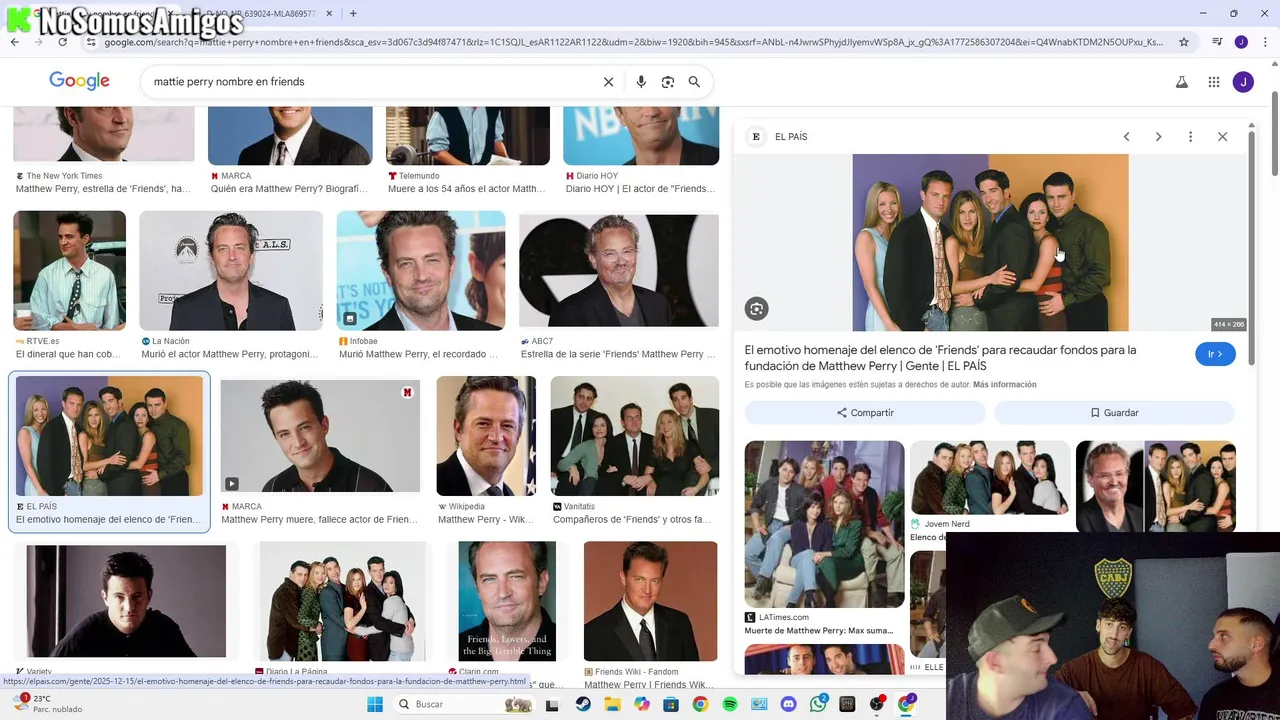This screenshot has height=720, width=1280.
Task: Open the Windows Start menu
Action: [375, 704]
